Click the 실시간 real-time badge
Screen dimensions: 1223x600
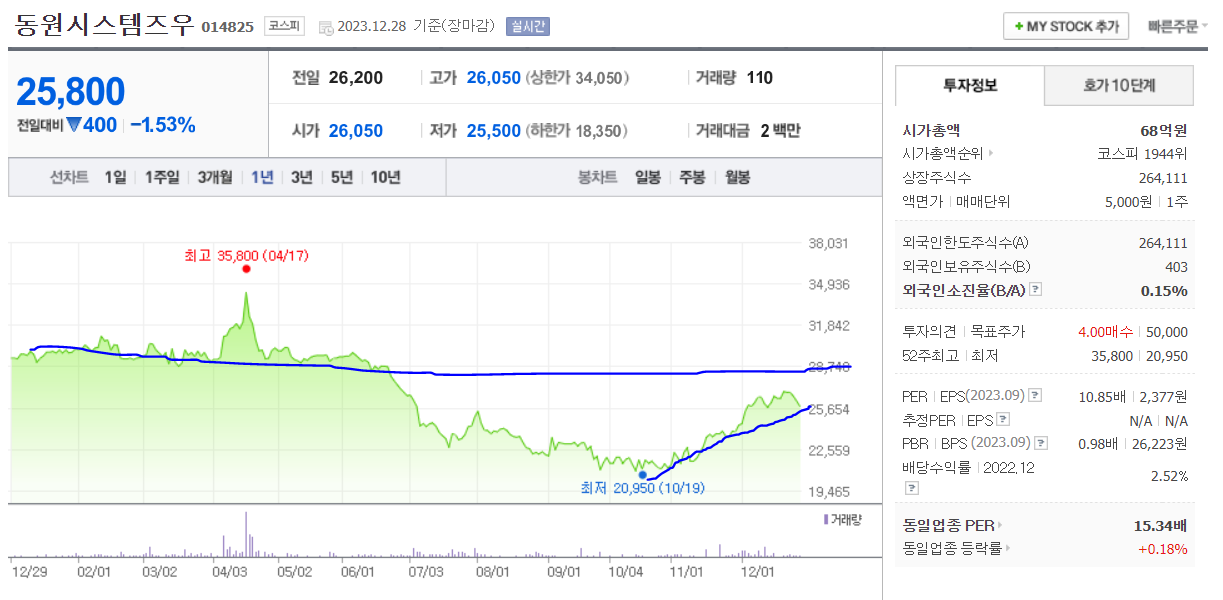[x=527, y=27]
